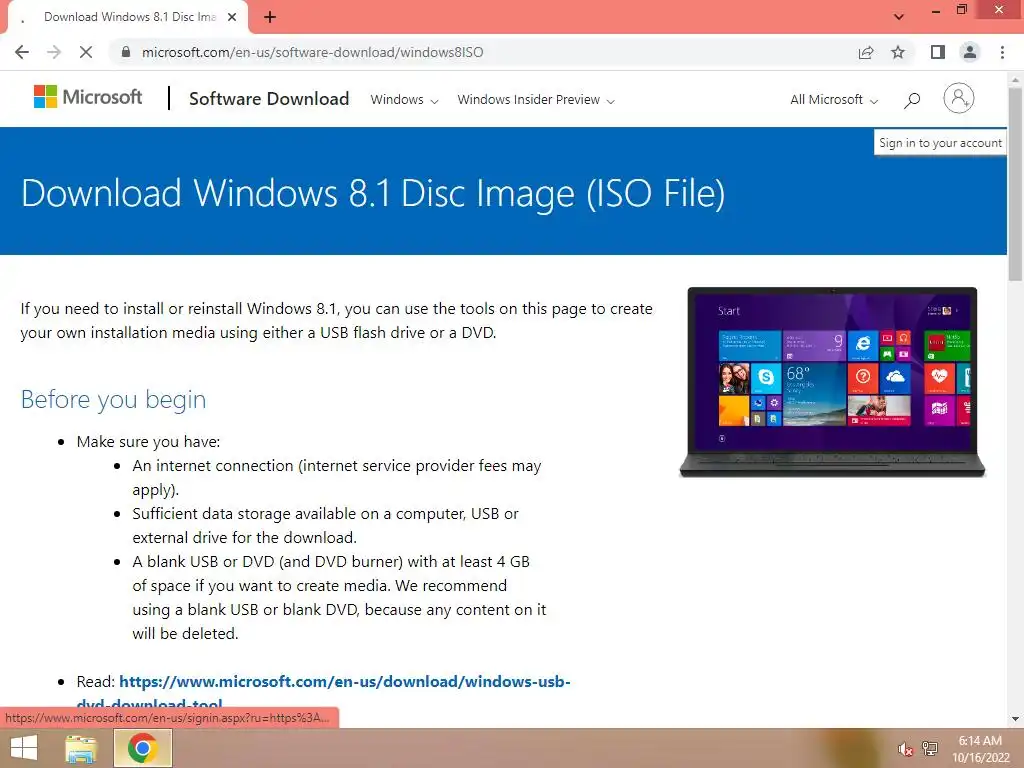Click the Microsoft logo
This screenshot has height=768, width=1024.
pos(88,97)
